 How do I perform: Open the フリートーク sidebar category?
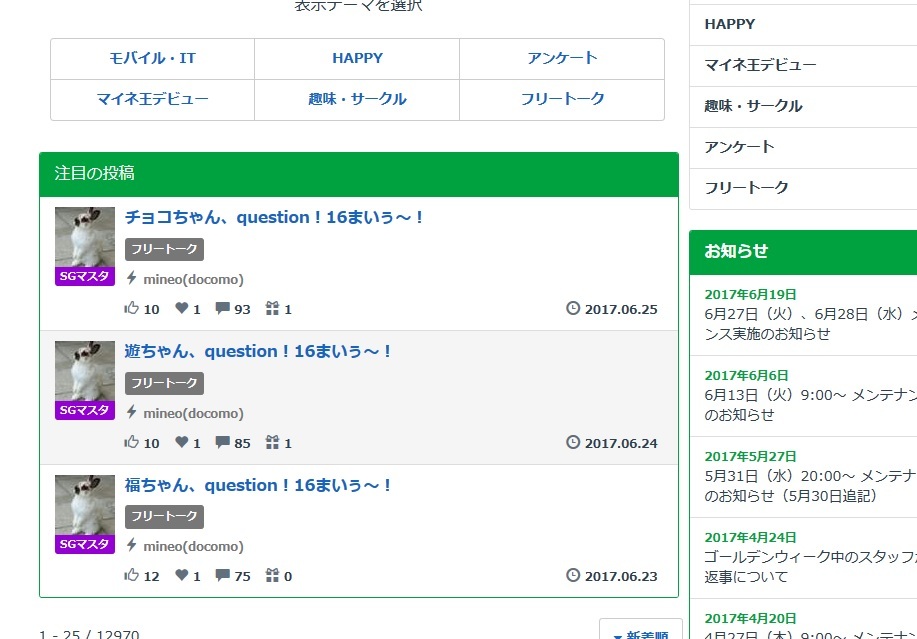point(746,188)
